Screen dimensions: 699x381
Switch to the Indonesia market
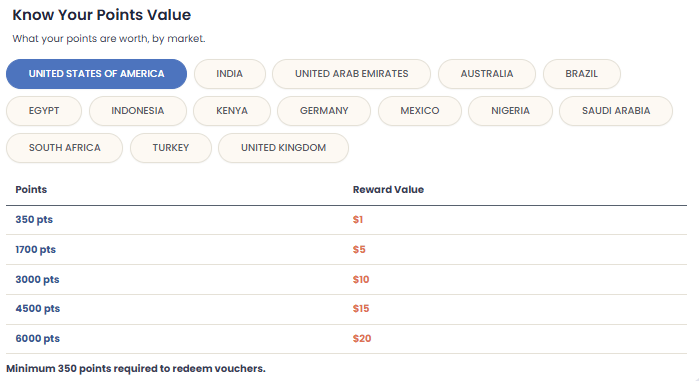pos(138,111)
